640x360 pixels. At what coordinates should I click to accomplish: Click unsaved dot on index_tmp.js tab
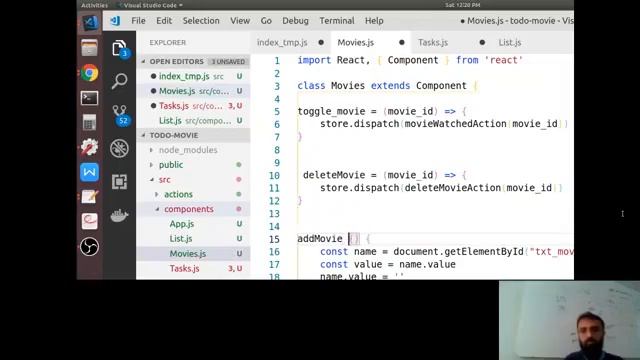321,42
